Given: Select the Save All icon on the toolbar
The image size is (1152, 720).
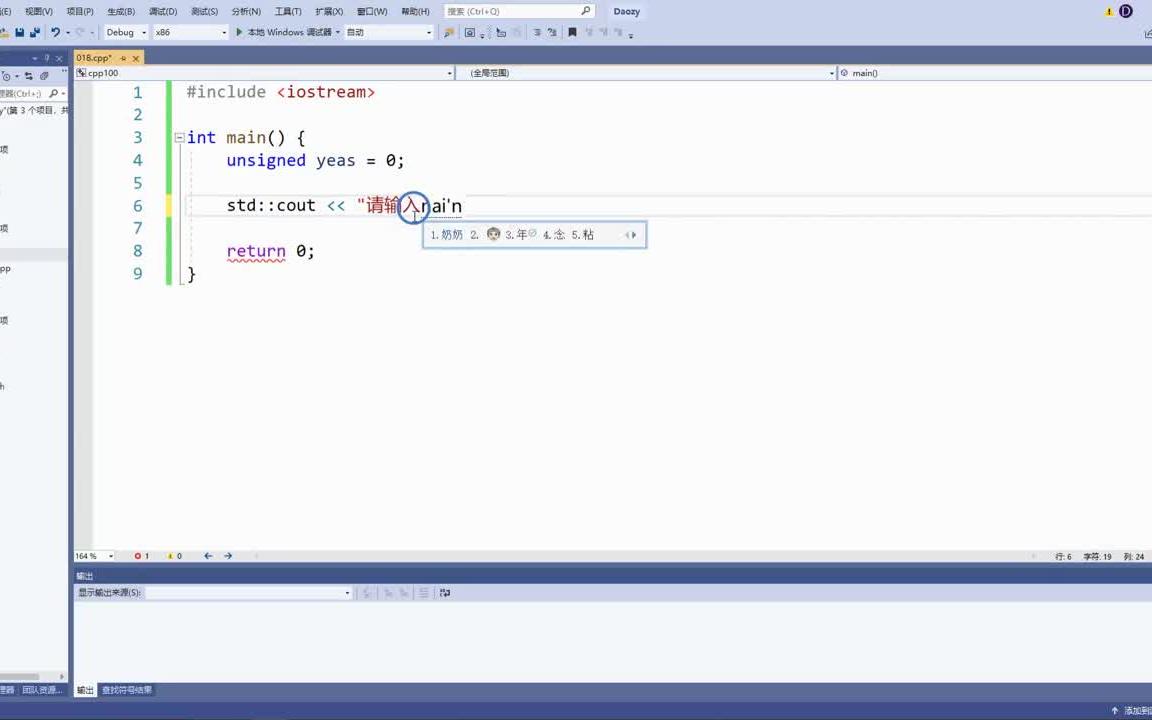Looking at the screenshot, I should click(x=33, y=32).
